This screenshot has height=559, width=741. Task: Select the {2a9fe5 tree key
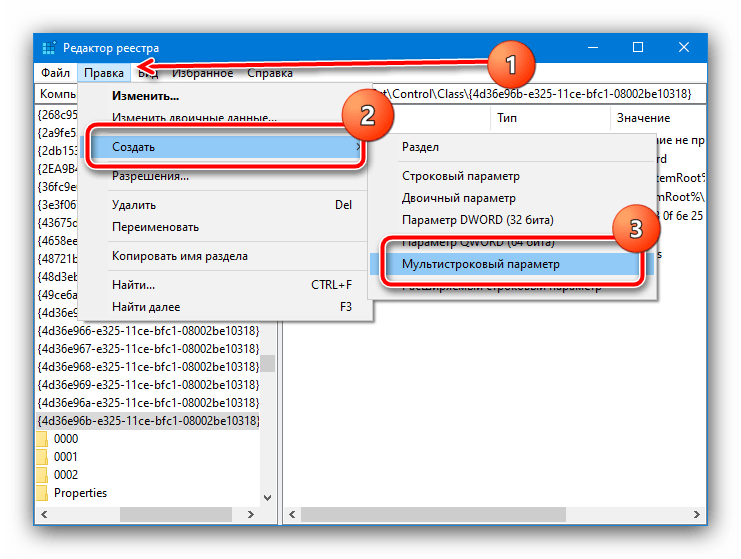[57, 133]
